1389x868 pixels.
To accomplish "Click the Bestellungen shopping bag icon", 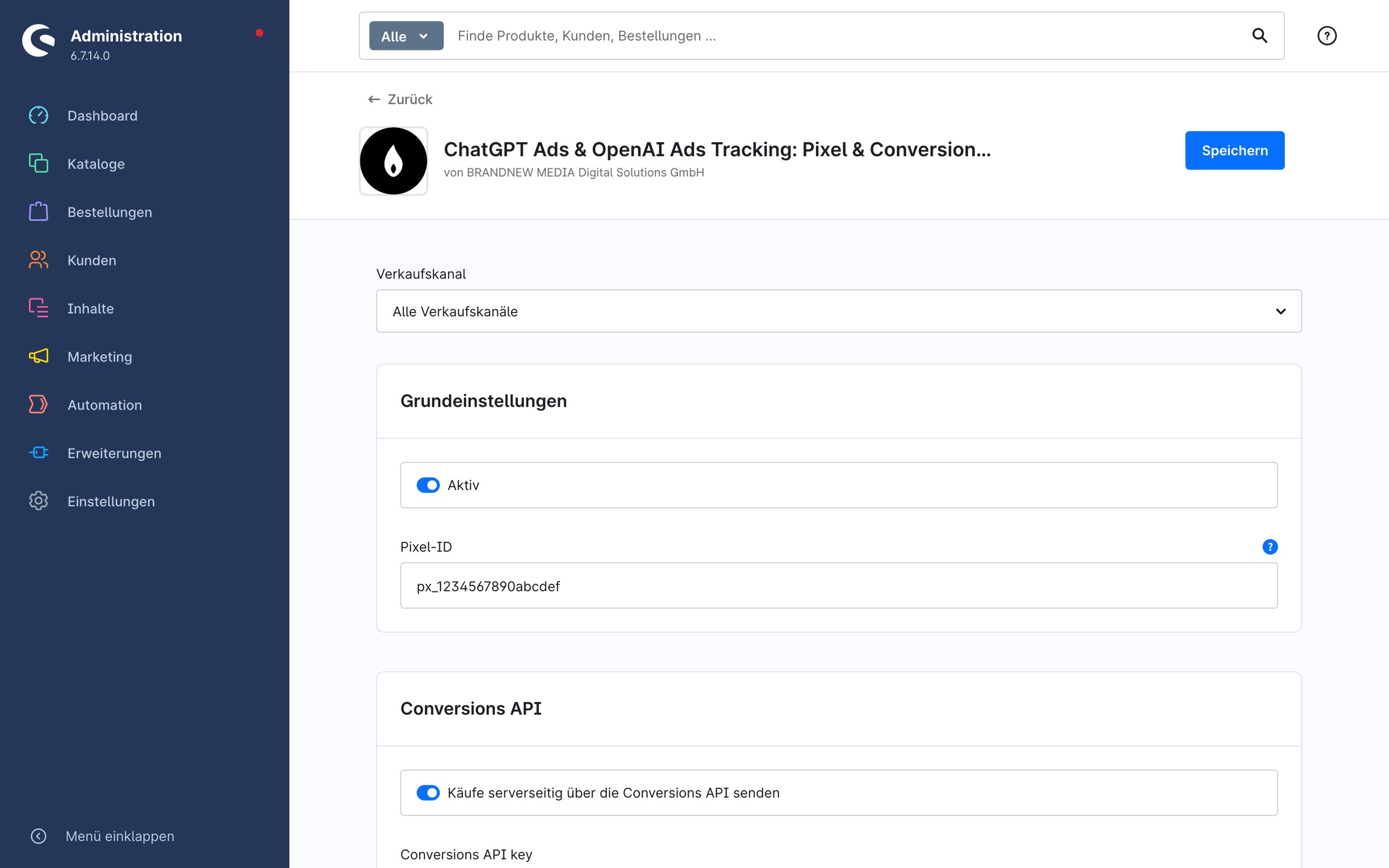I will pos(39,212).
